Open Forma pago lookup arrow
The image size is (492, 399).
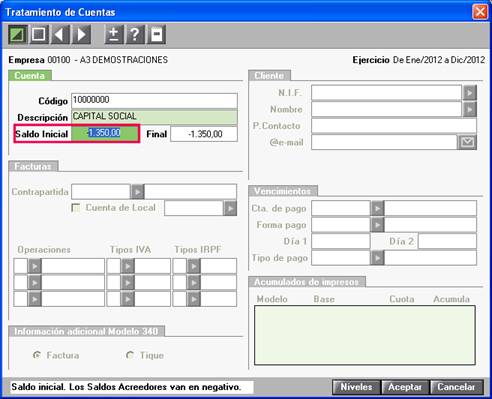pyautogui.click(x=377, y=225)
